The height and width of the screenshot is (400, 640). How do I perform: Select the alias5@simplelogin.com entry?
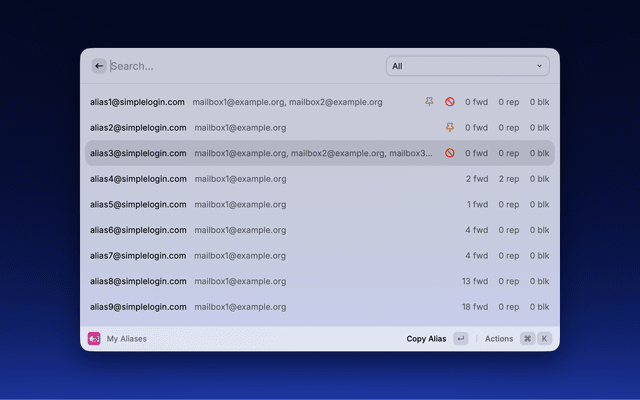pyautogui.click(x=138, y=204)
